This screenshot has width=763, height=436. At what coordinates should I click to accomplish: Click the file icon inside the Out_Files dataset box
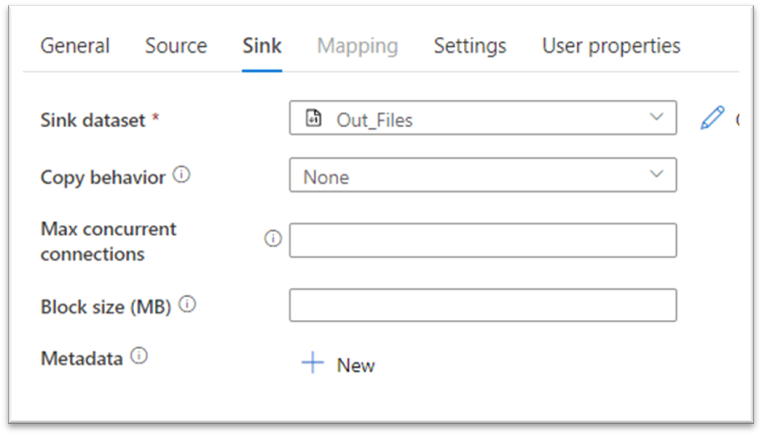click(x=314, y=119)
